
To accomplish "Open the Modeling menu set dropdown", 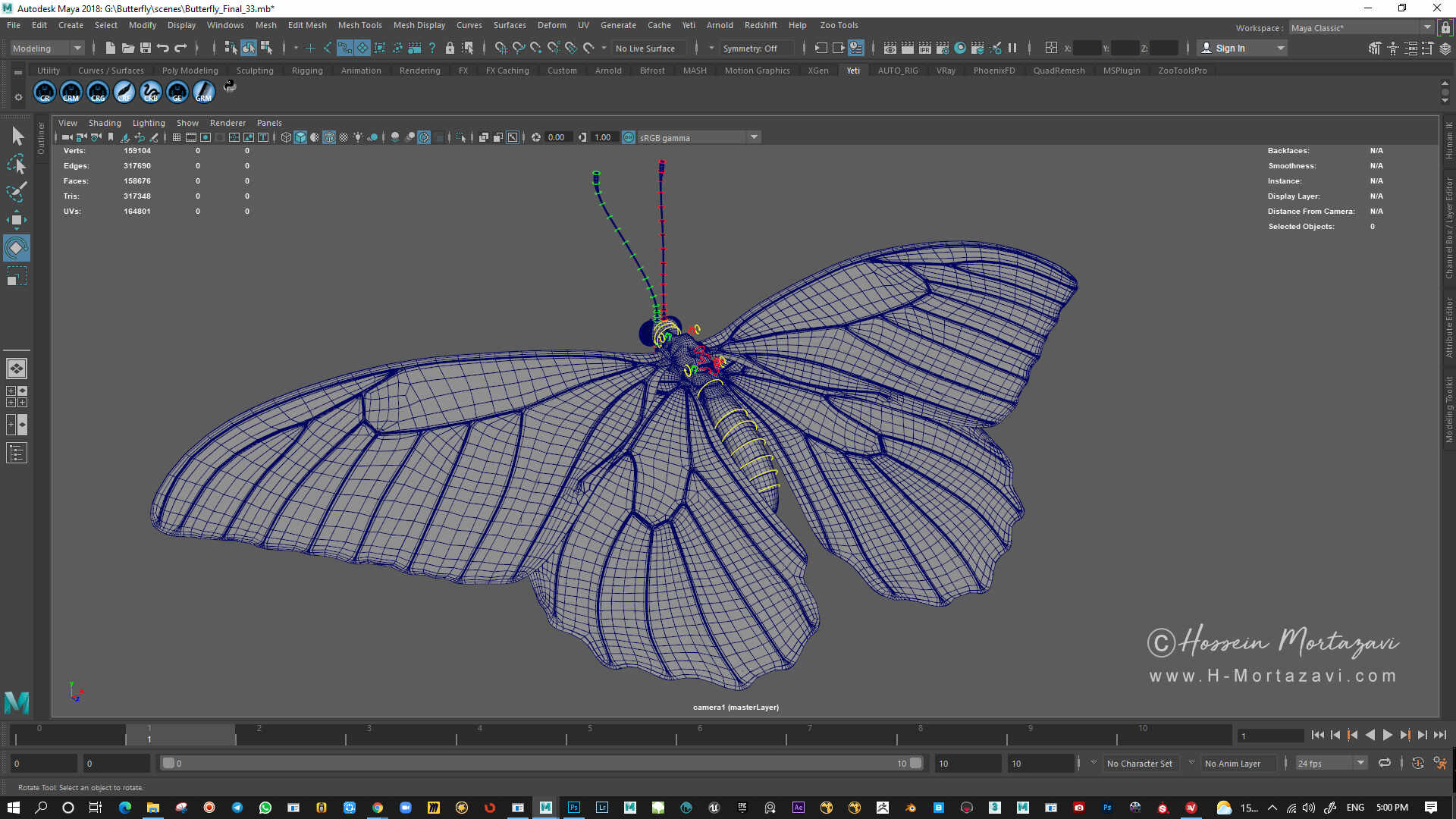I will coord(47,48).
